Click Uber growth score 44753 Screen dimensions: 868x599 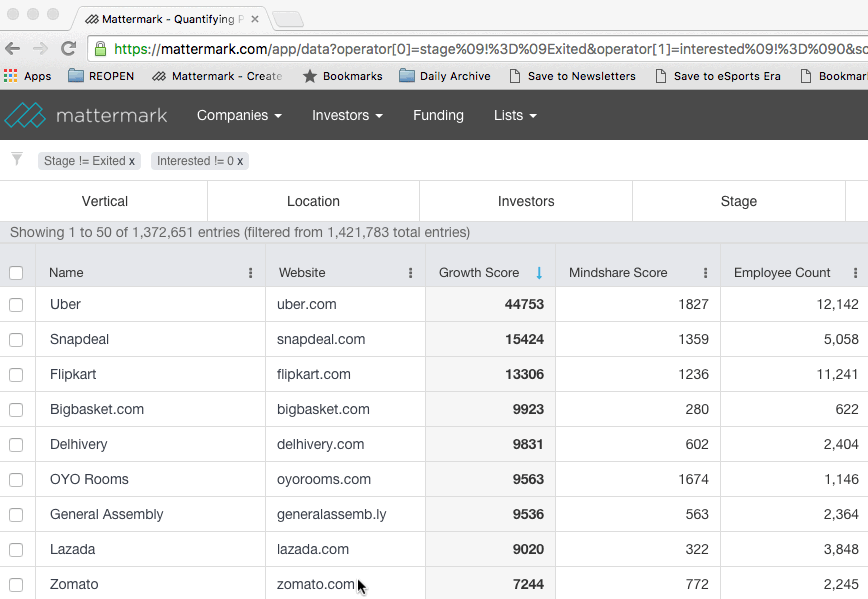pos(524,304)
